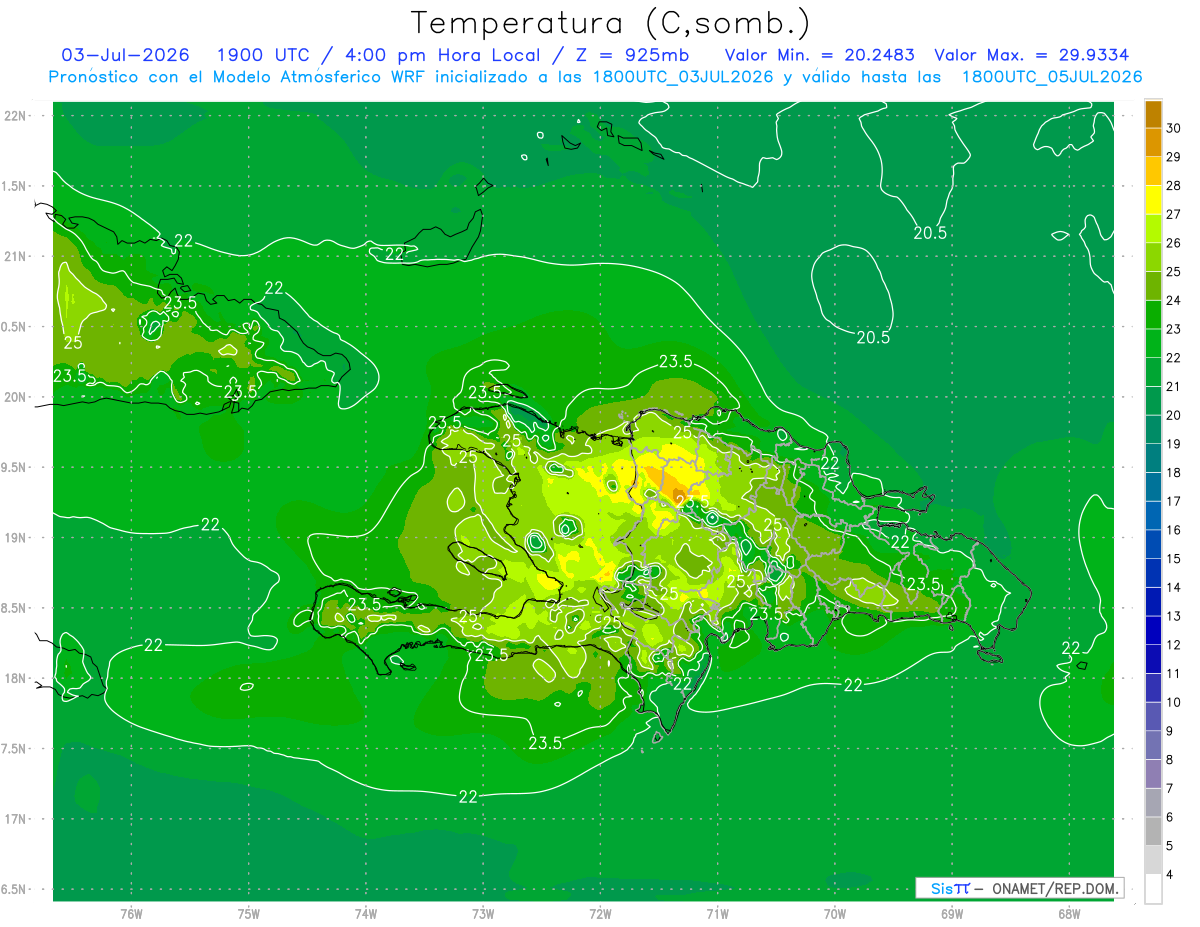1200x927 pixels.
Task: Click the color scale label '16'
Action: click(1174, 530)
